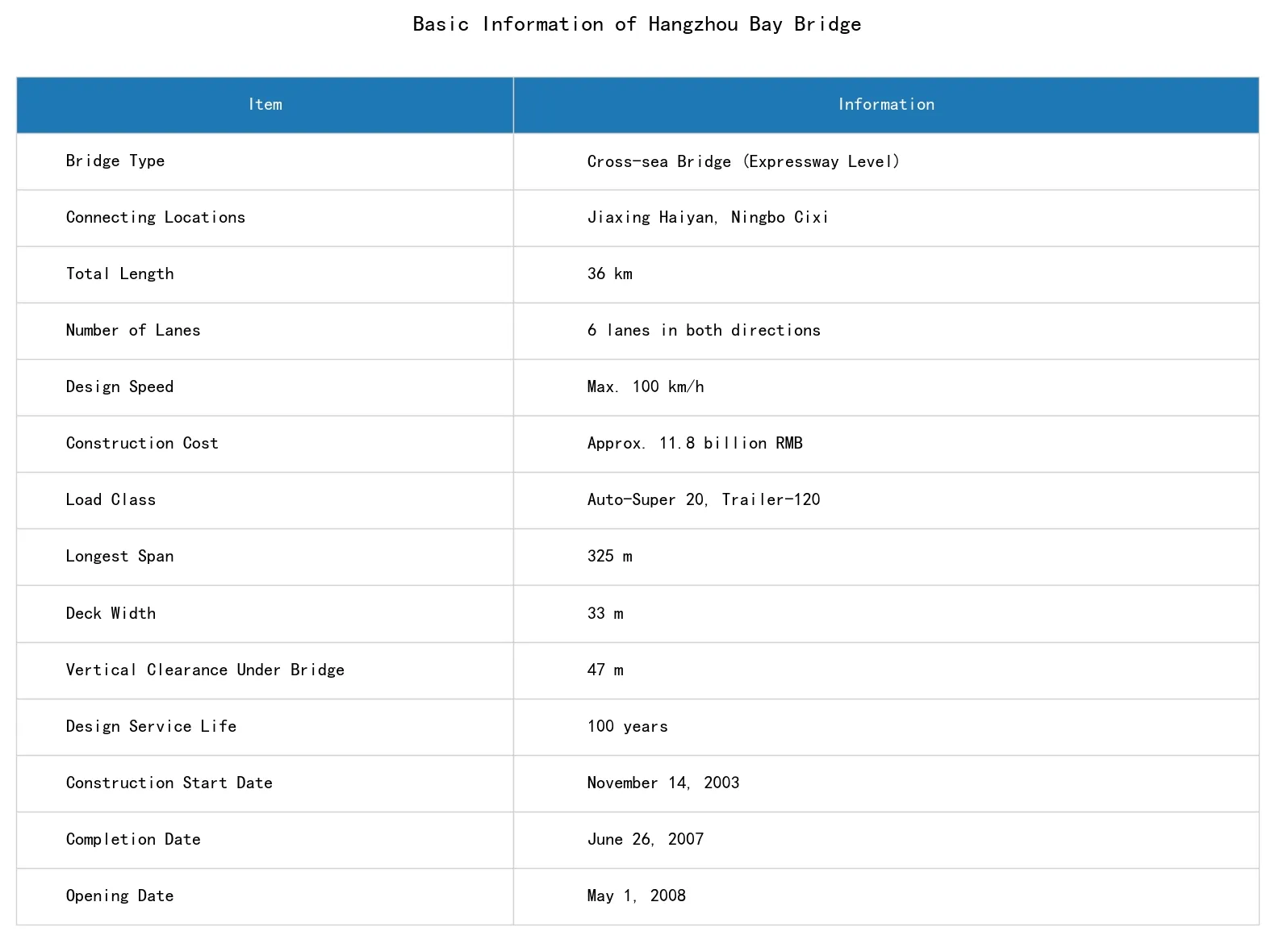Select the 'Number of Lanes' label

[133, 331]
